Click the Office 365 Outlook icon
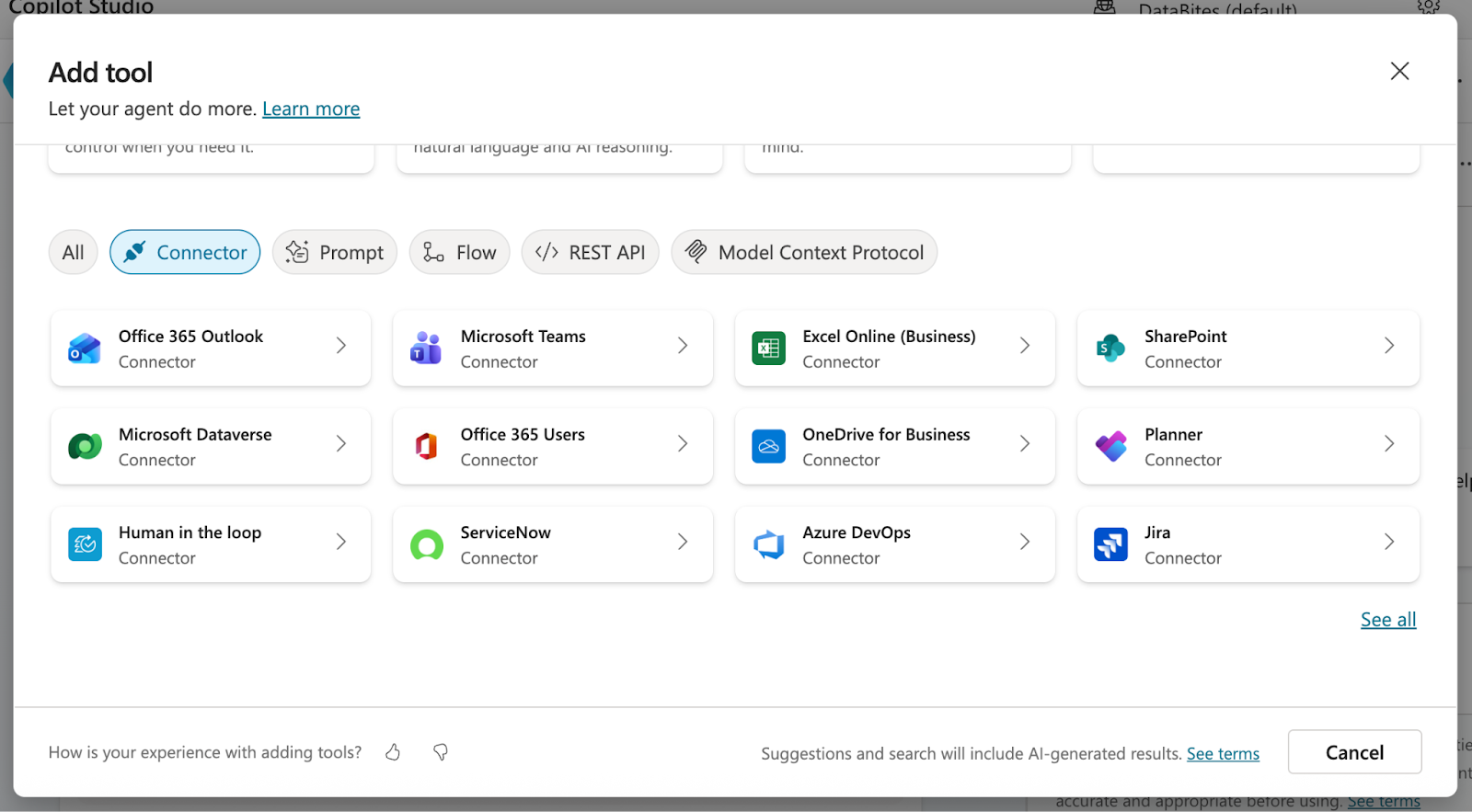 85,349
